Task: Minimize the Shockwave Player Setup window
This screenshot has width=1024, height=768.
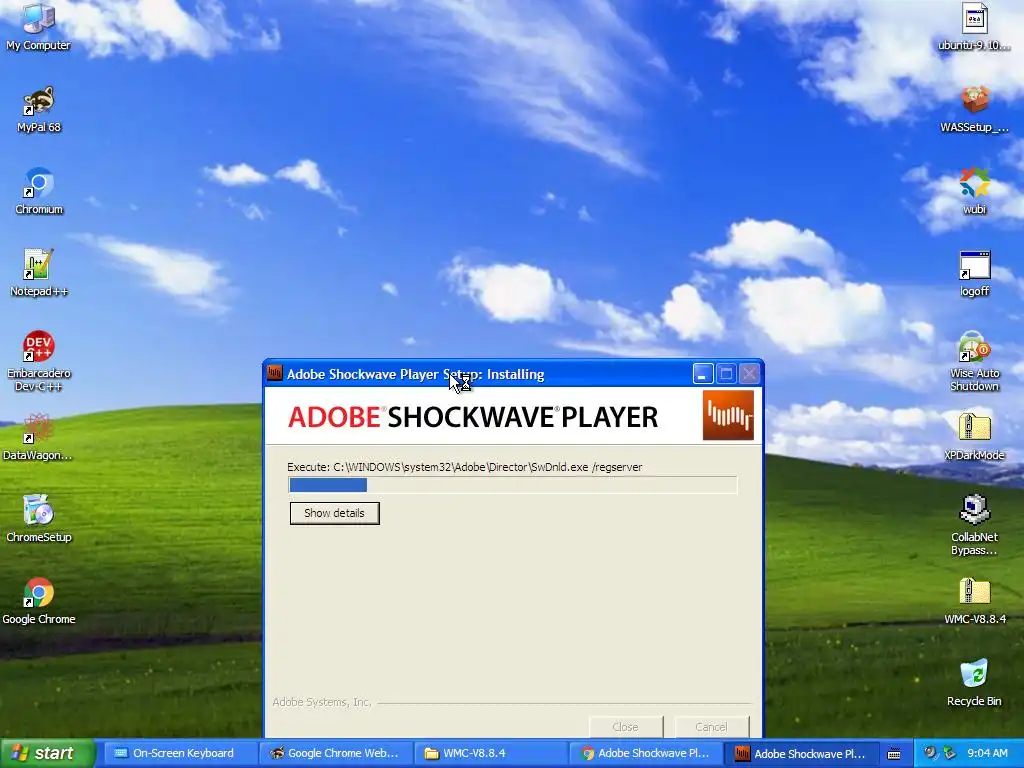Action: pyautogui.click(x=703, y=374)
